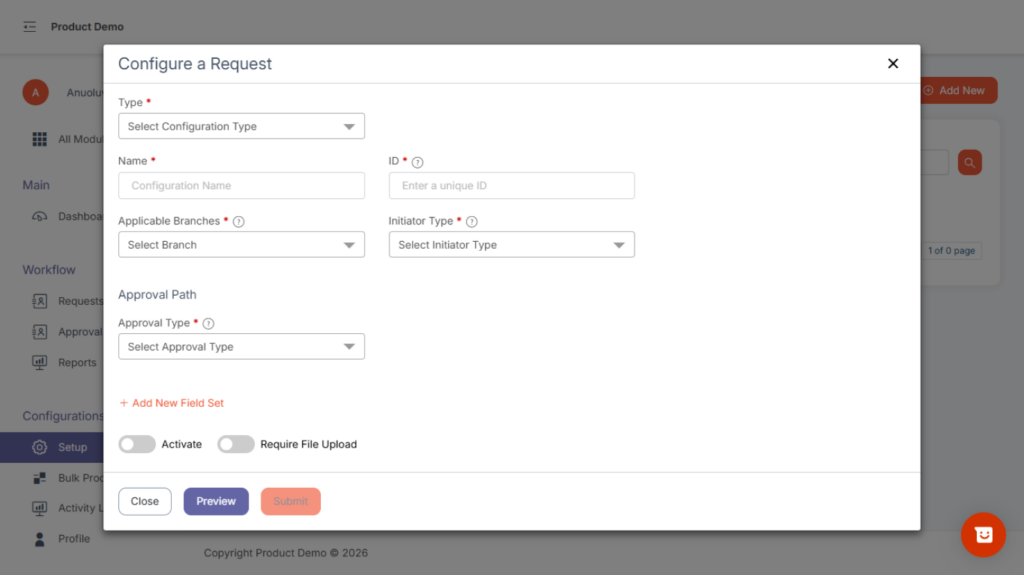Click the help icon next to Initiator Type
This screenshot has height=575, width=1024.
472,222
